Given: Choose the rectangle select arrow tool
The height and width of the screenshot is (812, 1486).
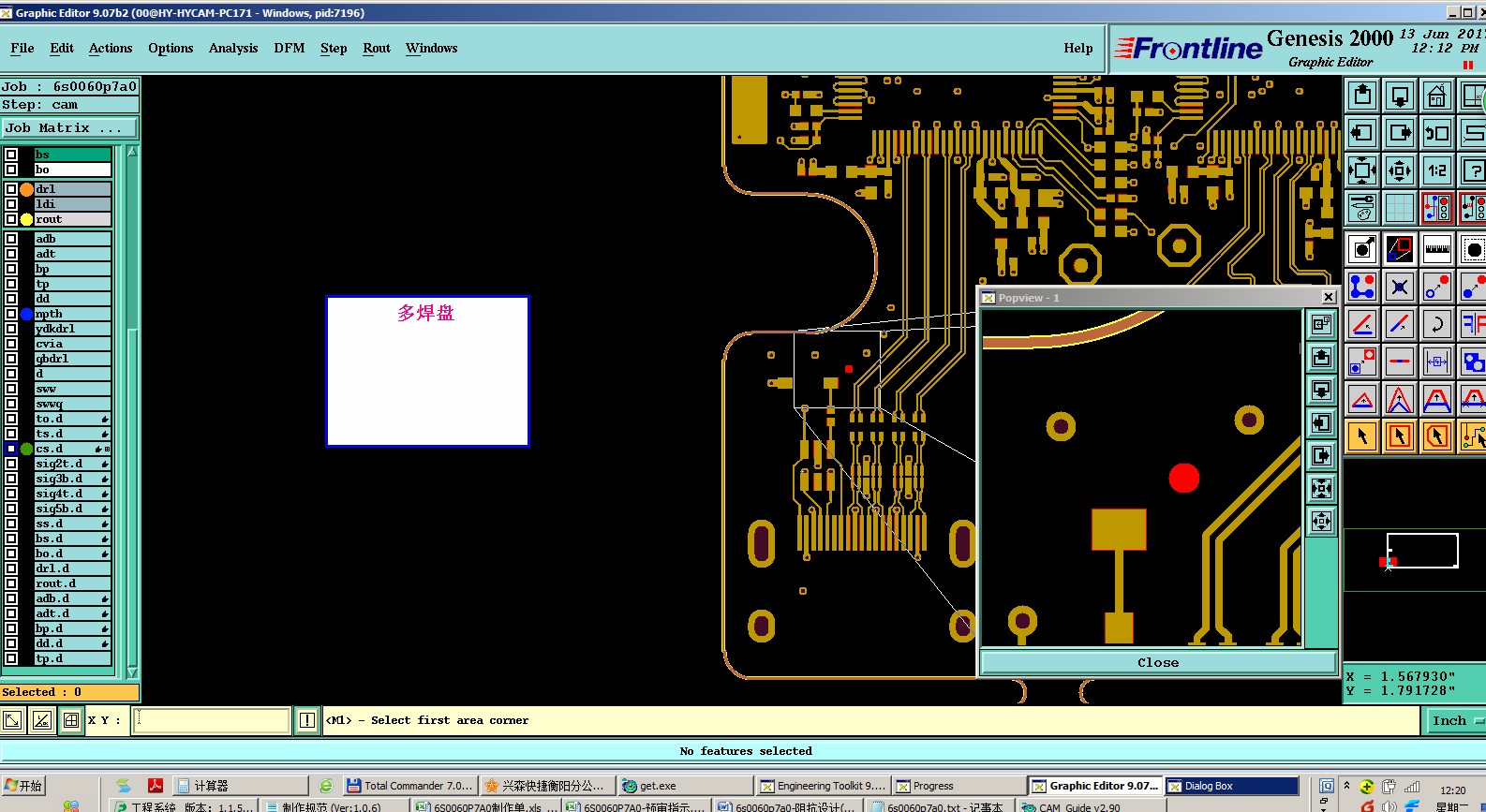Looking at the screenshot, I should point(1400,436).
